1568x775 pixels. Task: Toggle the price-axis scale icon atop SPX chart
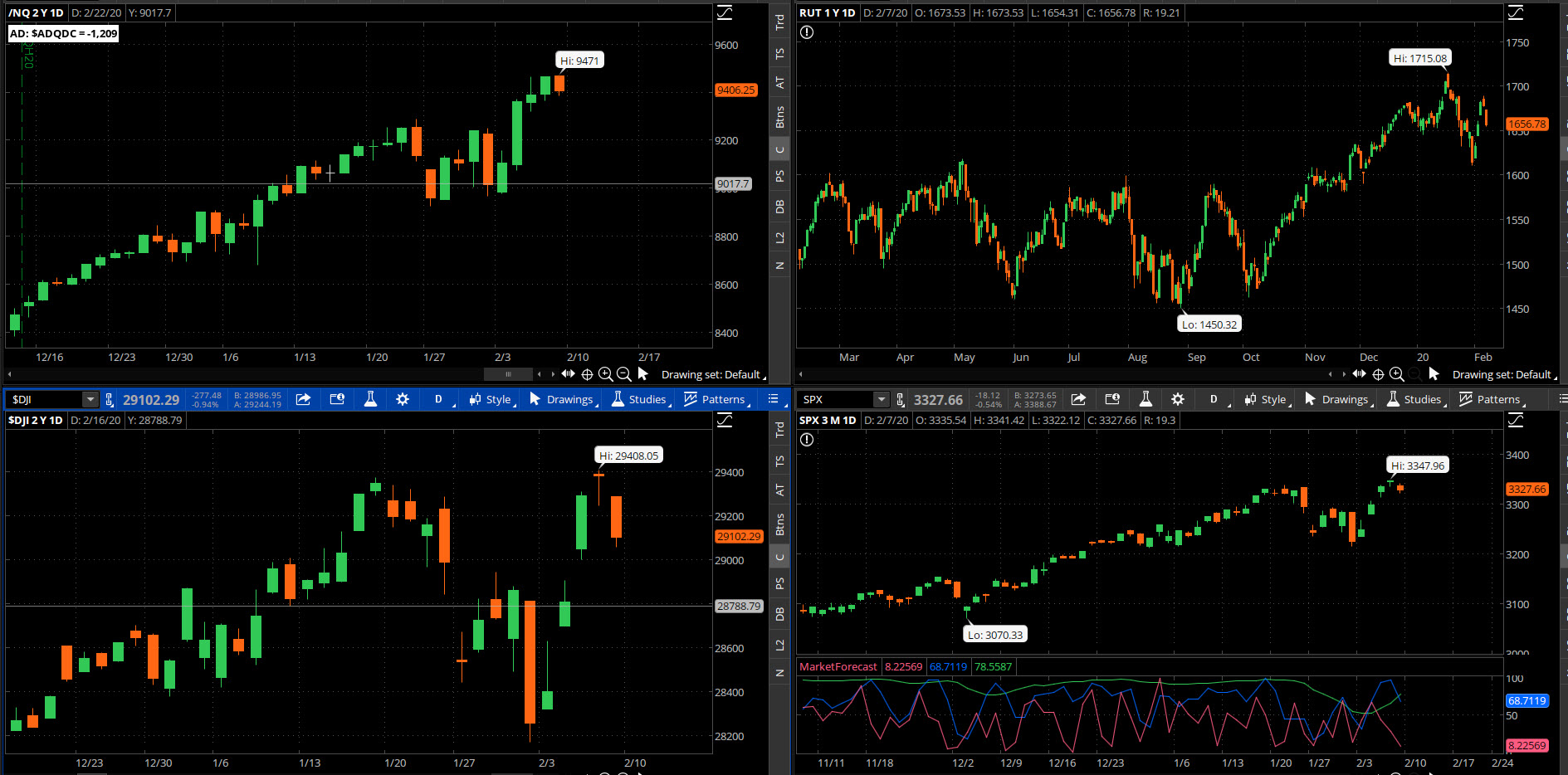click(1516, 420)
